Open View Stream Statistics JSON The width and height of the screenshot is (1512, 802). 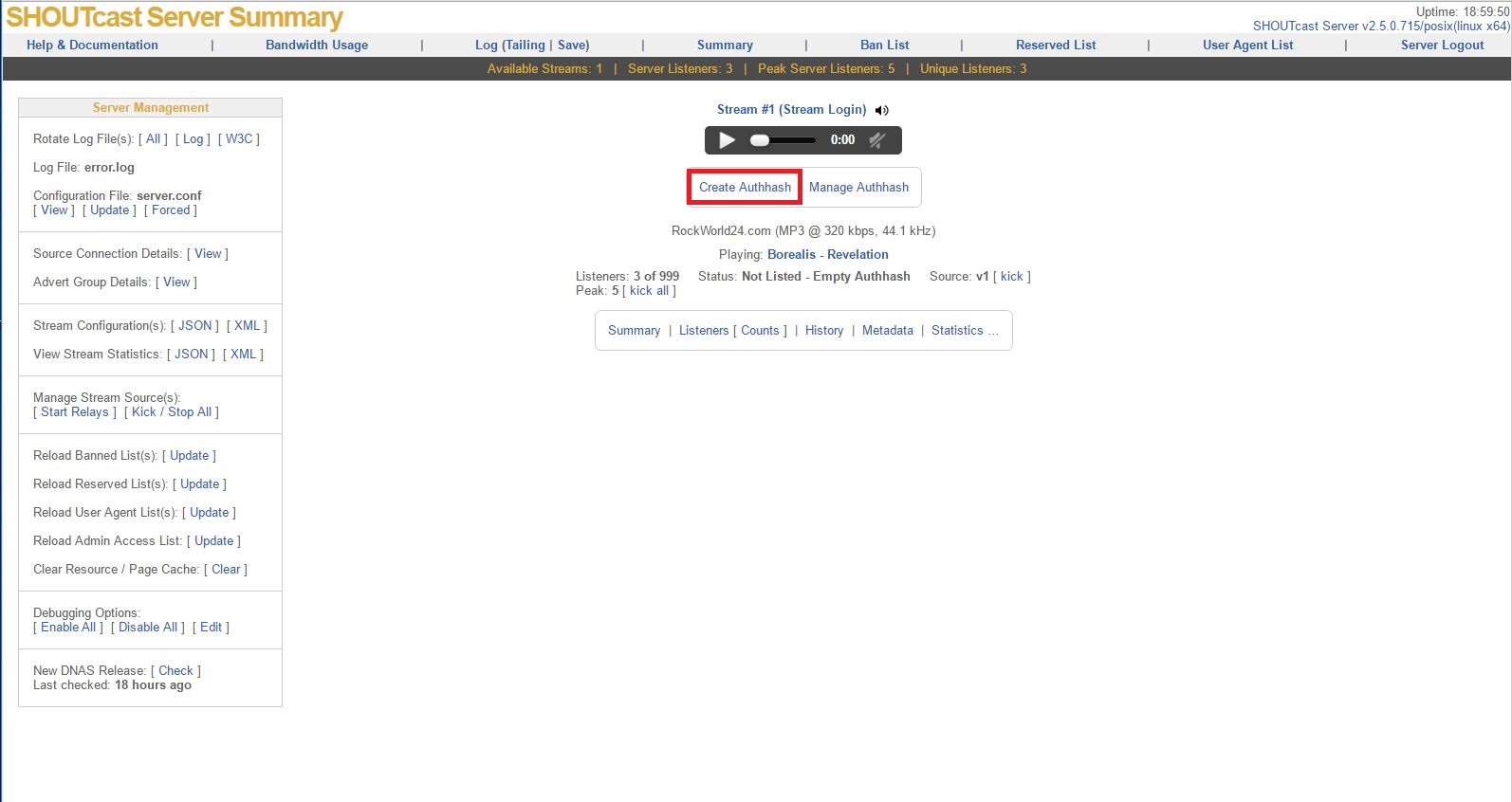(x=191, y=354)
